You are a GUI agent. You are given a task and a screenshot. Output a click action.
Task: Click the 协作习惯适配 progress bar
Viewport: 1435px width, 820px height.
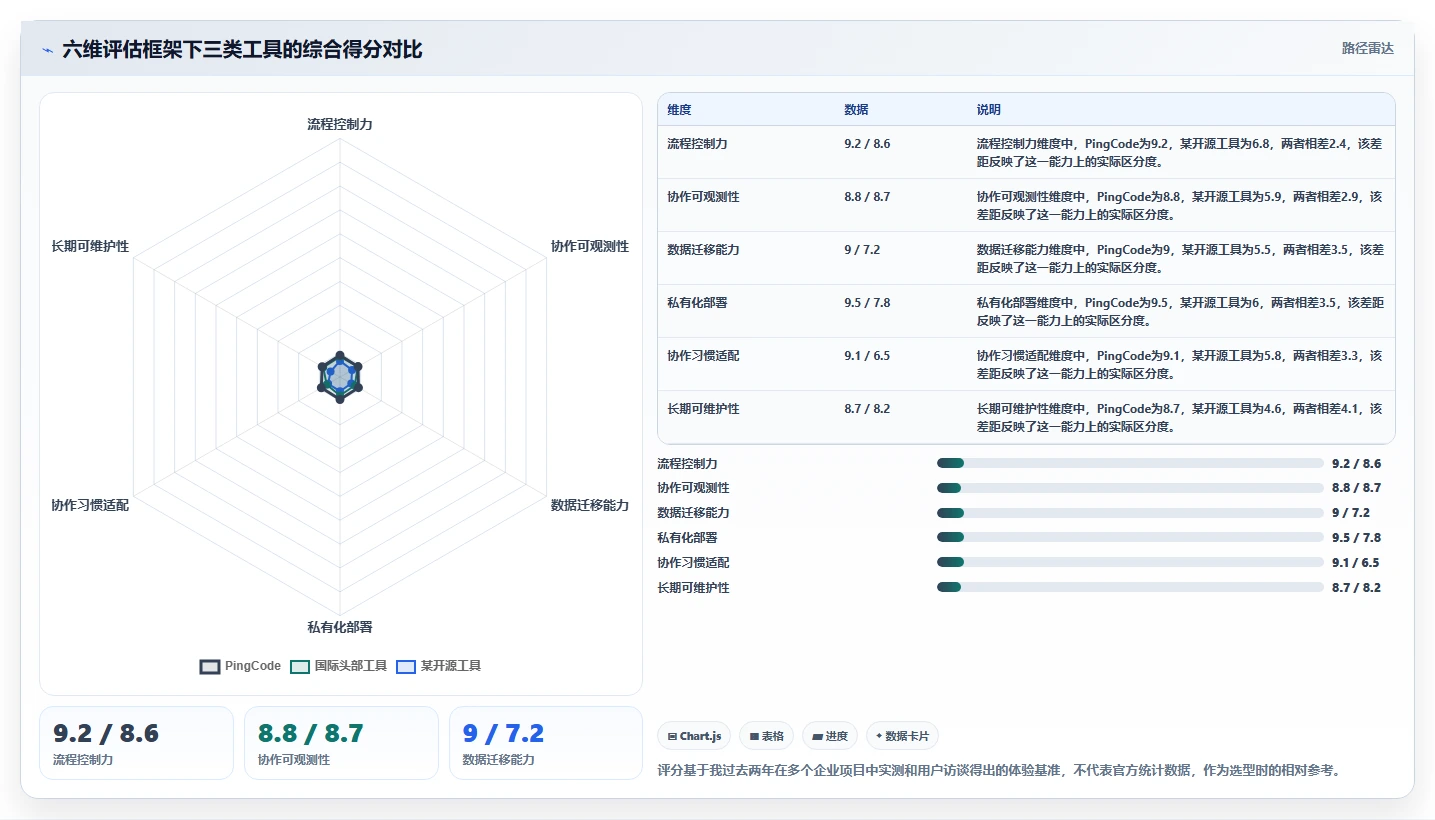pyautogui.click(x=1130, y=562)
